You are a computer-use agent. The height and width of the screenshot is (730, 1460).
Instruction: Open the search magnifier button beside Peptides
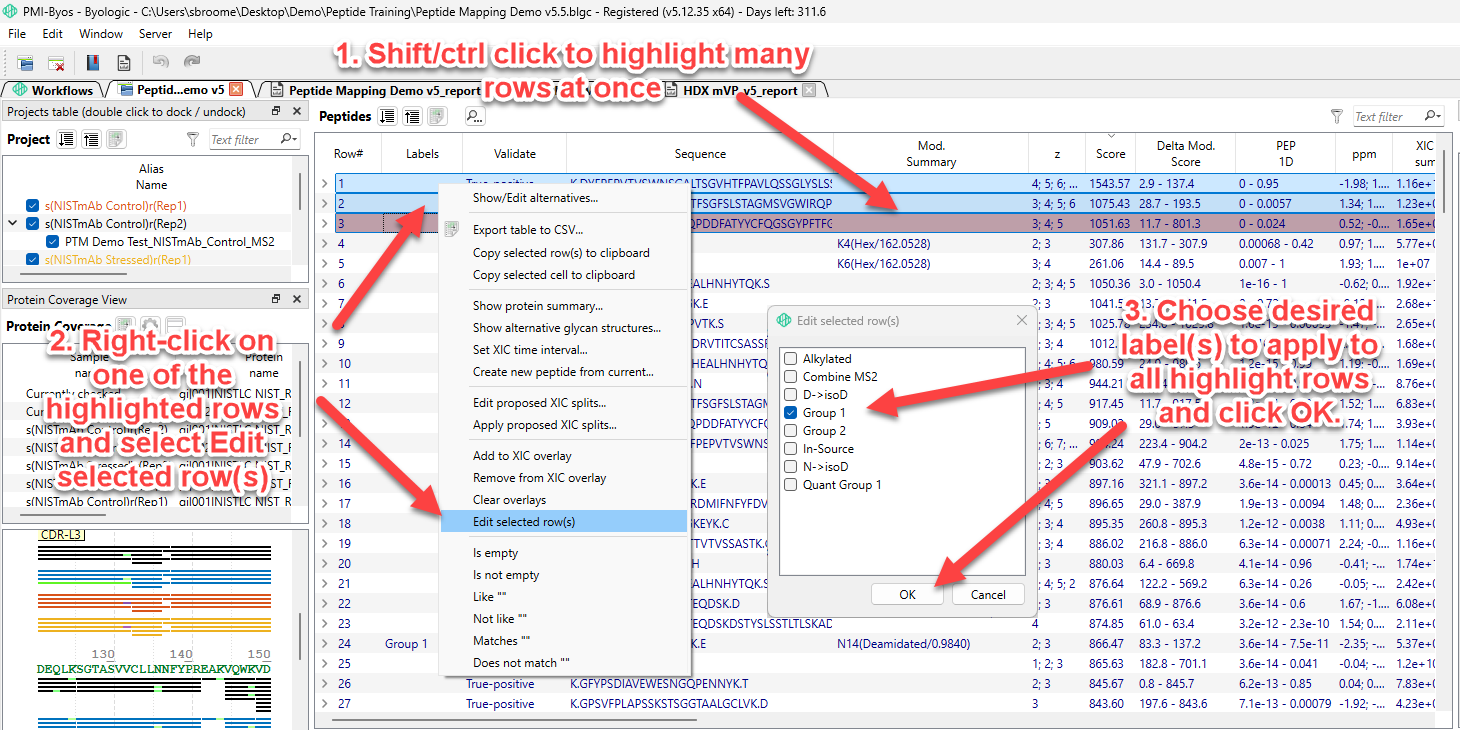[474, 117]
